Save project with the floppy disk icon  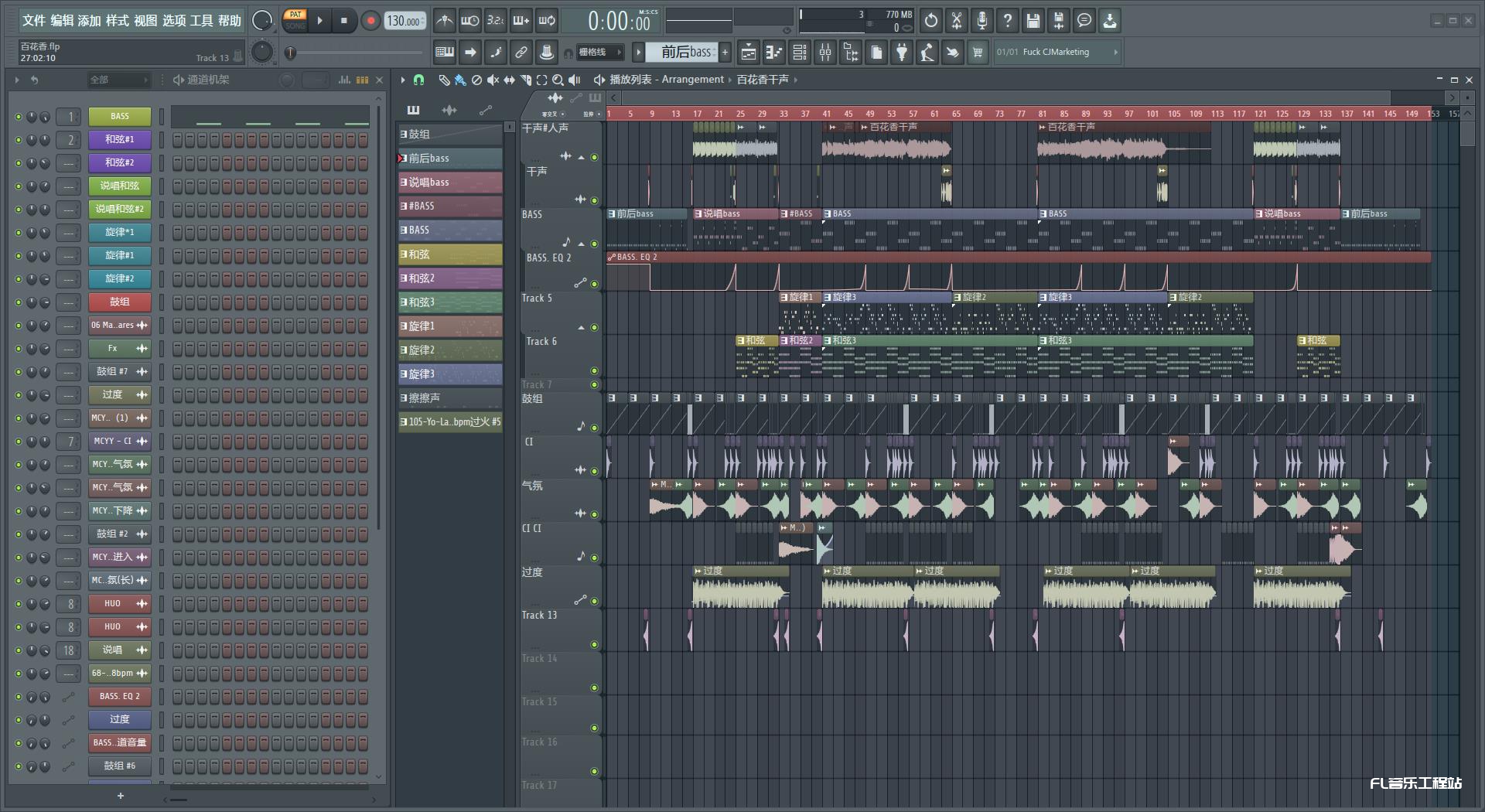click(1033, 21)
